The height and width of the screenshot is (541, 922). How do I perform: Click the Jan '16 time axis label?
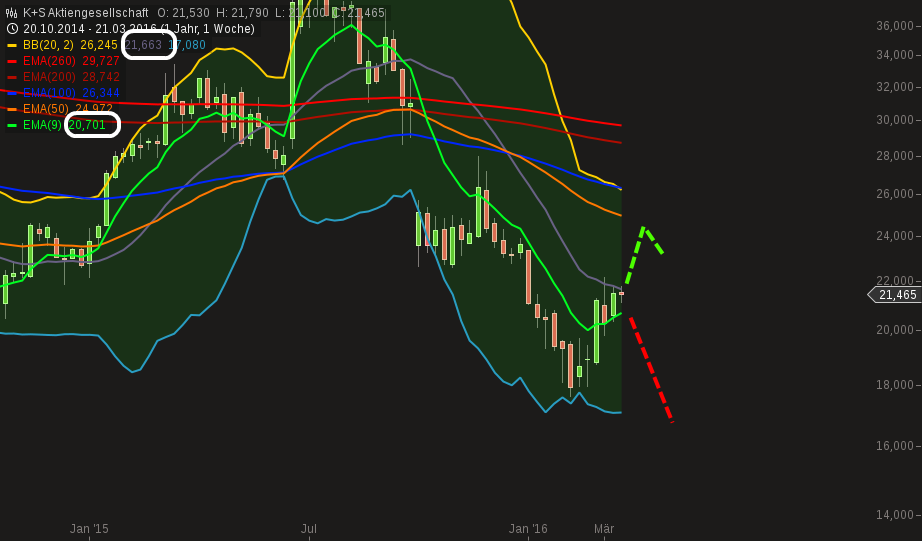click(x=528, y=529)
